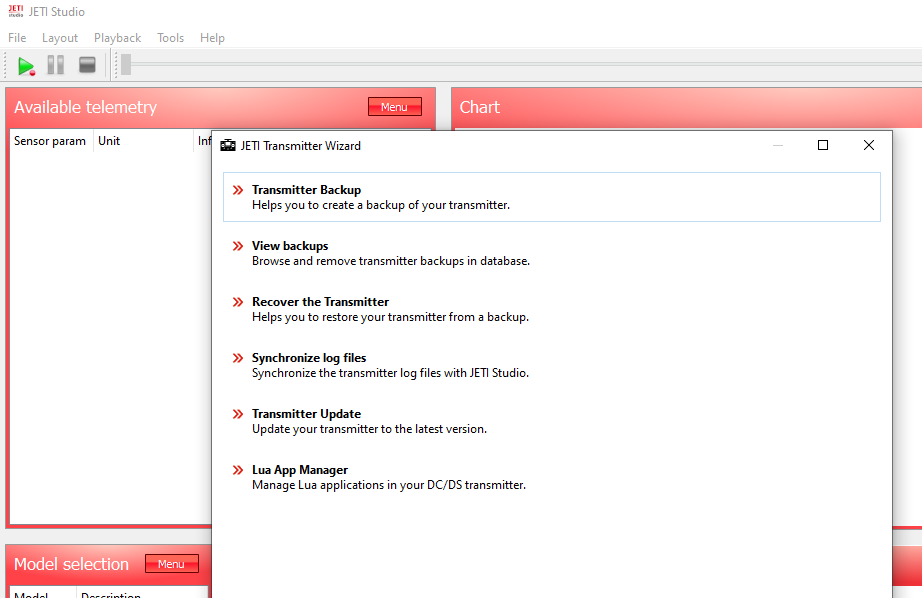922x598 pixels.
Task: Click the Model selection panel title
Action: tap(71, 564)
